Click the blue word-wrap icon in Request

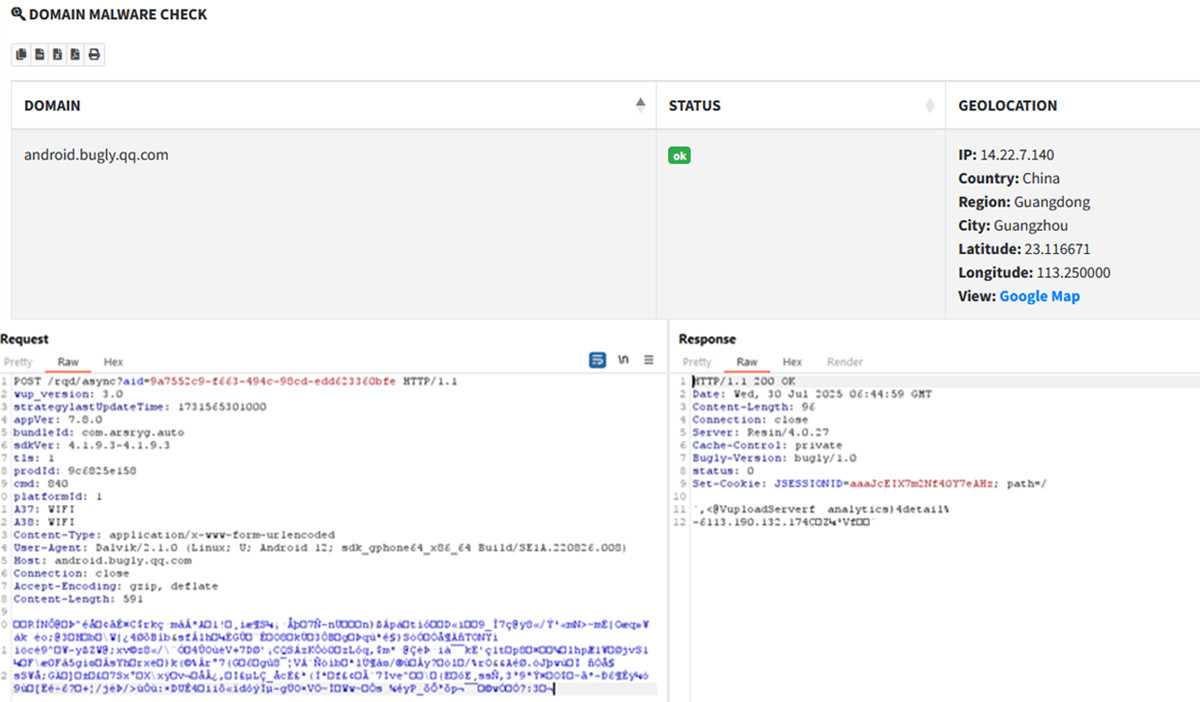point(597,360)
